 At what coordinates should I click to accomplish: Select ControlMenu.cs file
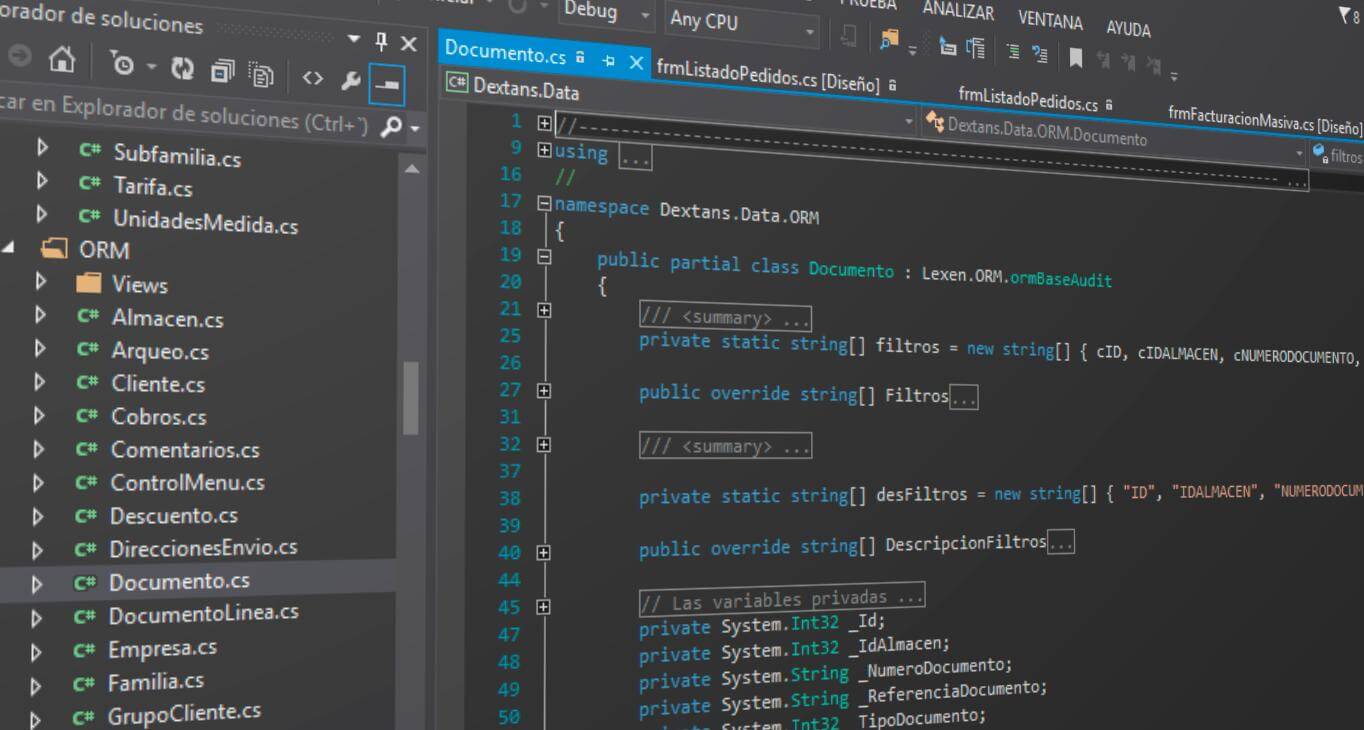tap(187, 483)
